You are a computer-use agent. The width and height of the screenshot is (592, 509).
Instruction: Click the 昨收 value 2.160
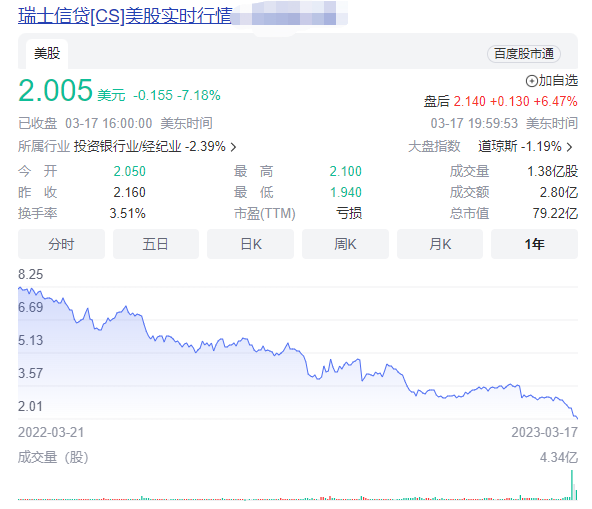(x=130, y=193)
